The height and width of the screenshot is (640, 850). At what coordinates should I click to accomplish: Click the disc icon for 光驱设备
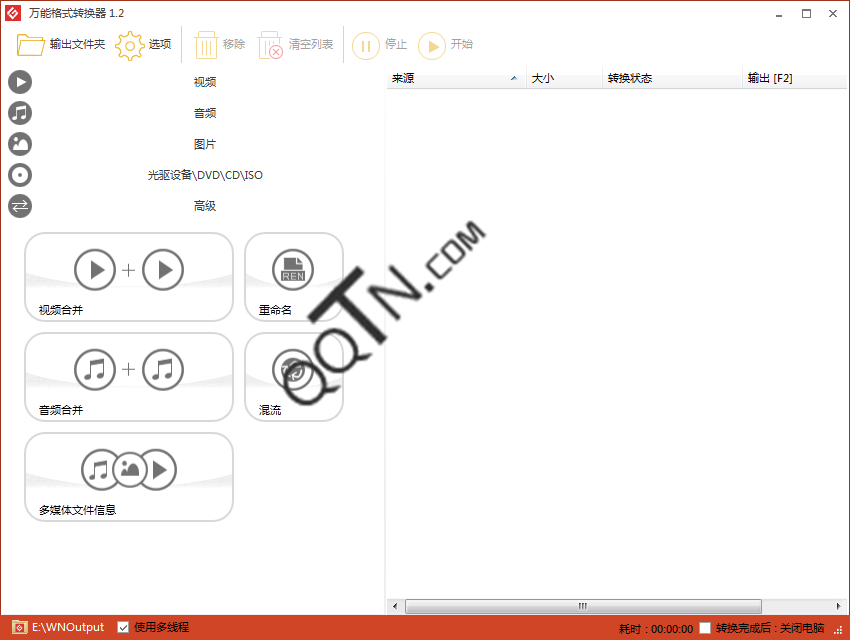[x=20, y=175]
